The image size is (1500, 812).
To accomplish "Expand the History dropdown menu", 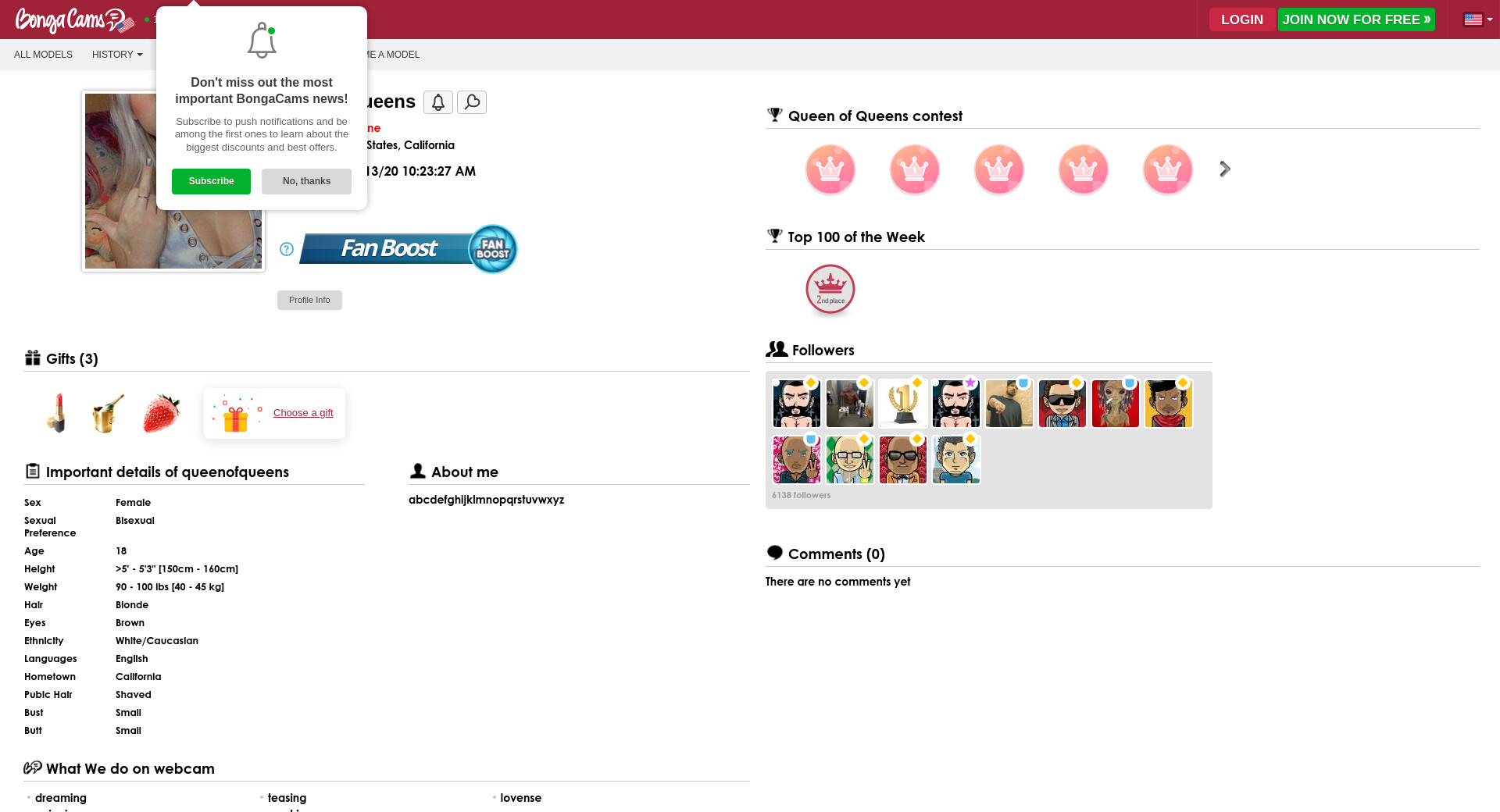I will point(117,55).
